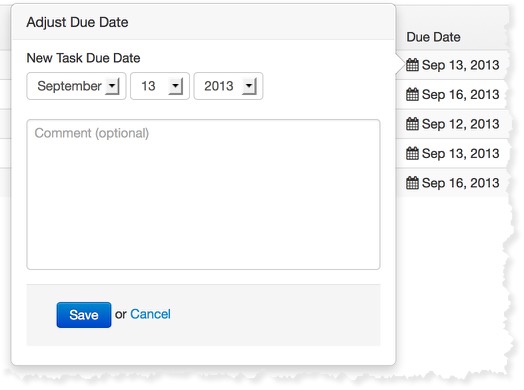The height and width of the screenshot is (390, 524).
Task: Click the Sep 12, 2013 date text
Action: pyautogui.click(x=461, y=124)
